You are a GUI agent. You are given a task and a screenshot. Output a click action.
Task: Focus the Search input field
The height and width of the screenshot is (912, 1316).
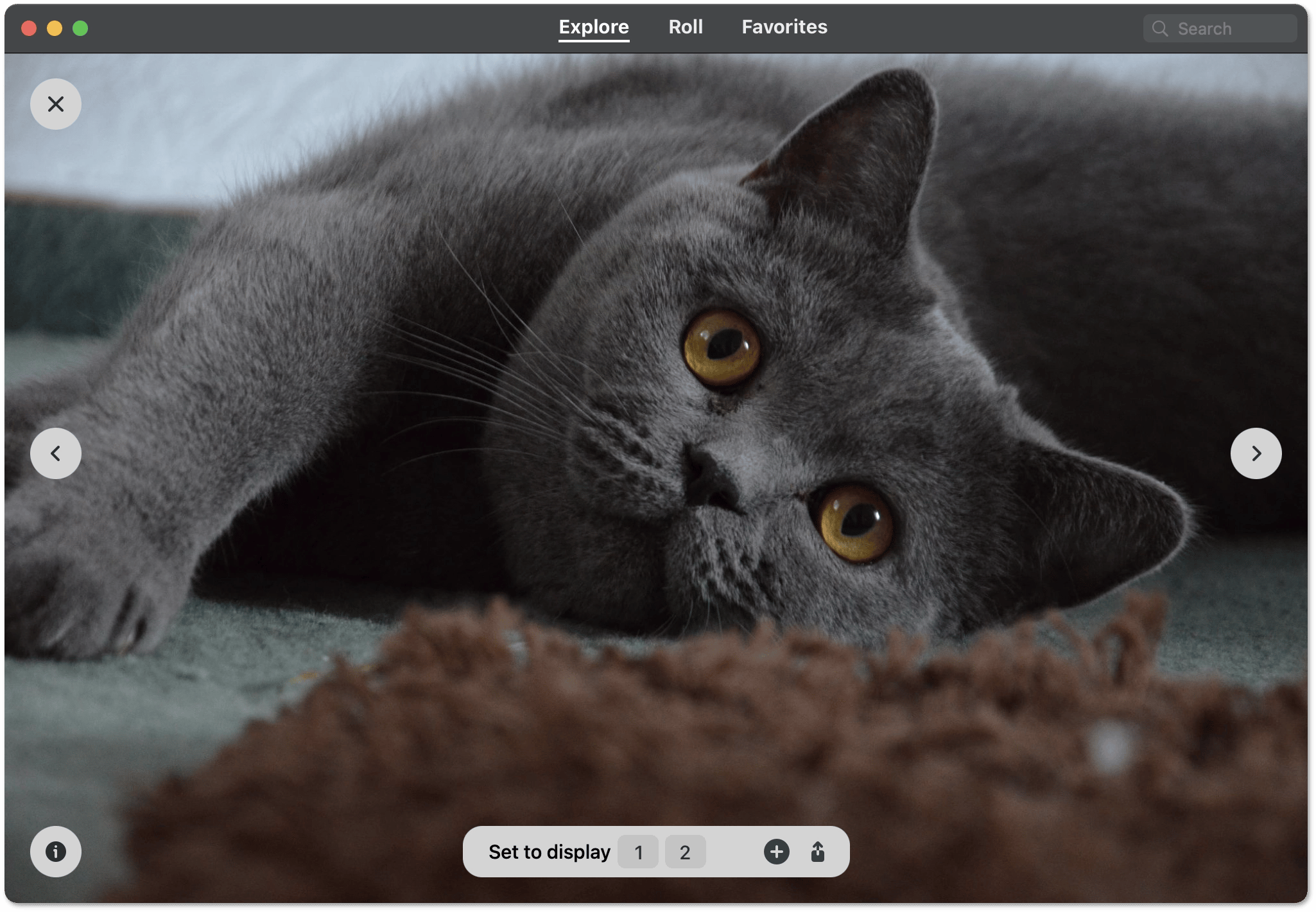coord(1229,29)
